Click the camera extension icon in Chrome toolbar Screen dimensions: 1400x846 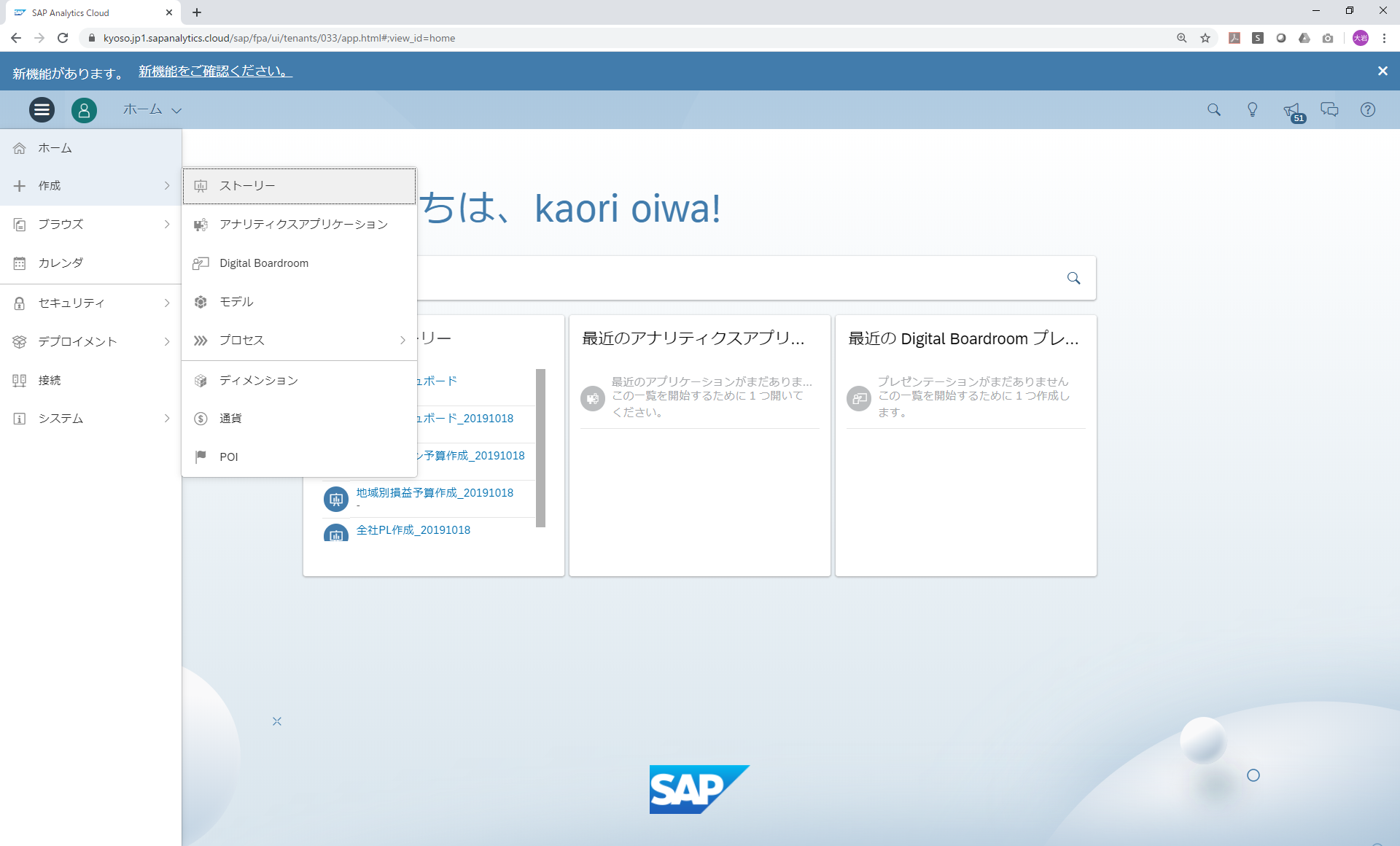(1328, 38)
